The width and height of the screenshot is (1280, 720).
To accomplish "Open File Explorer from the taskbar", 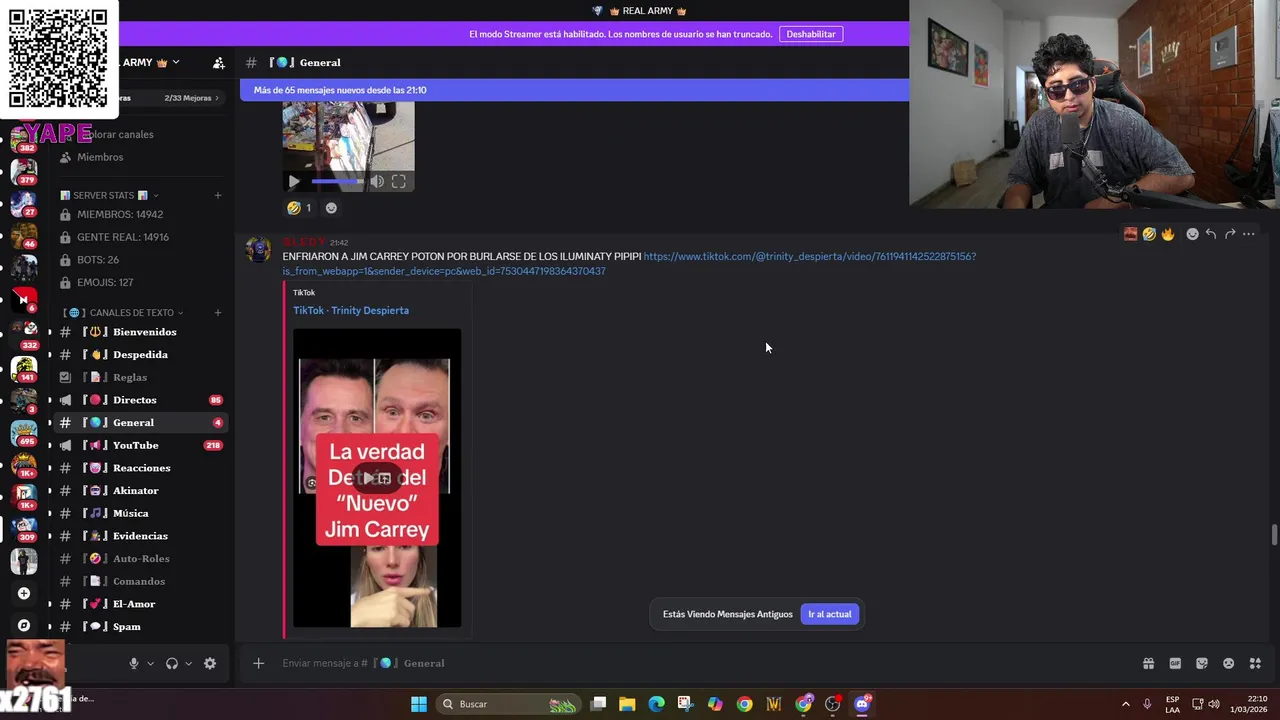I will click(x=627, y=704).
